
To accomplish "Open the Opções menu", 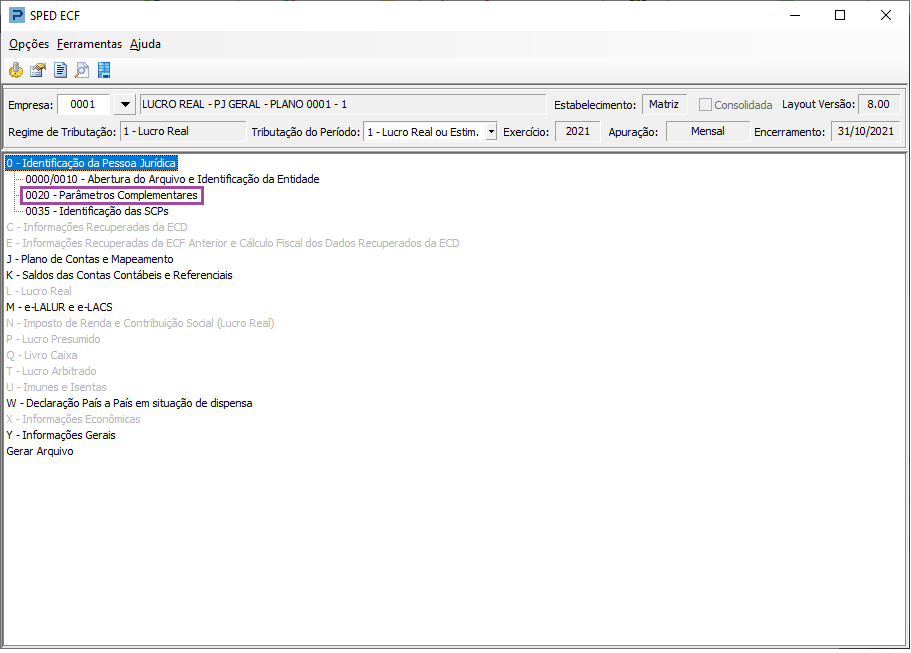I will [29, 44].
